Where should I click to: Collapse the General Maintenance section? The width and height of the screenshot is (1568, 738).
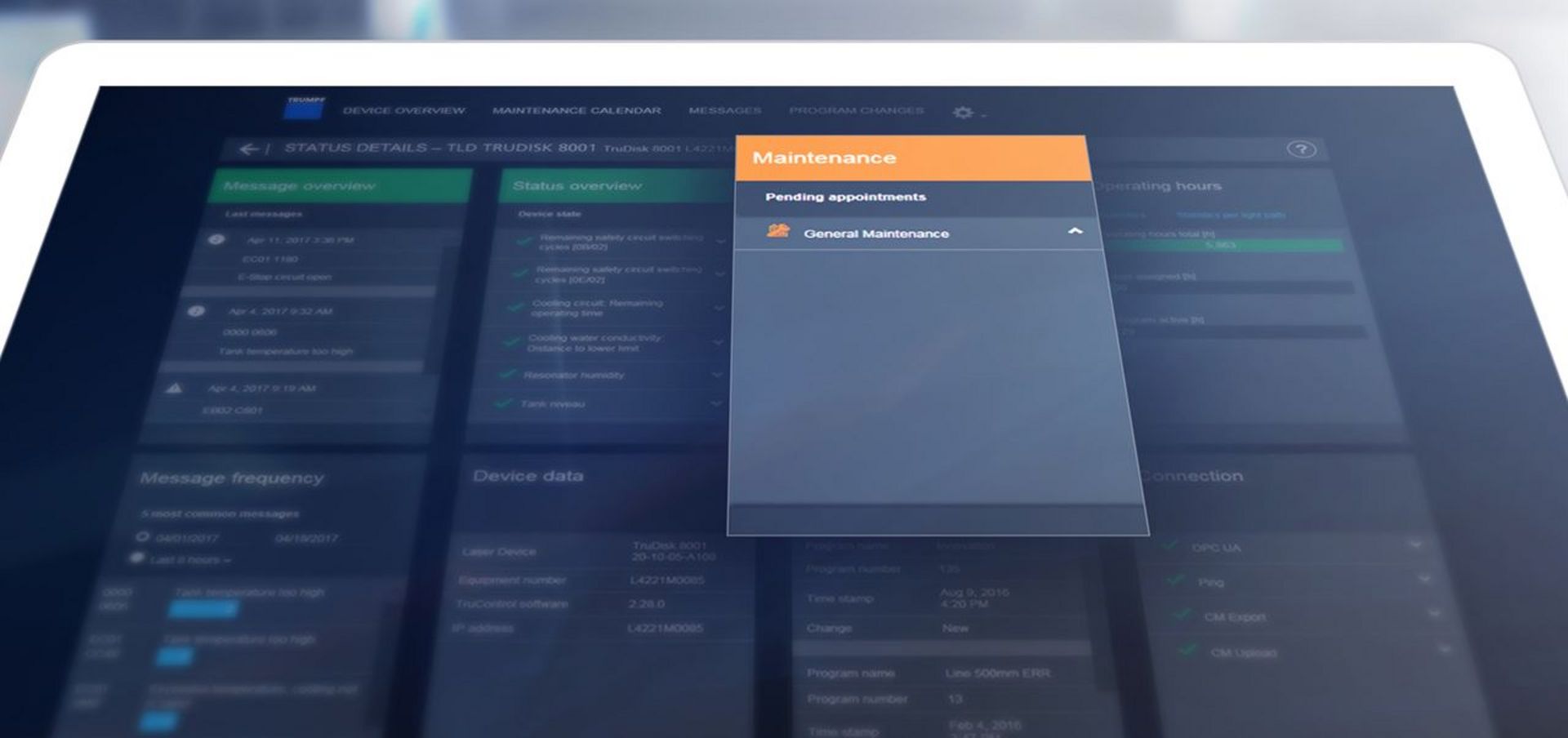[1075, 232]
